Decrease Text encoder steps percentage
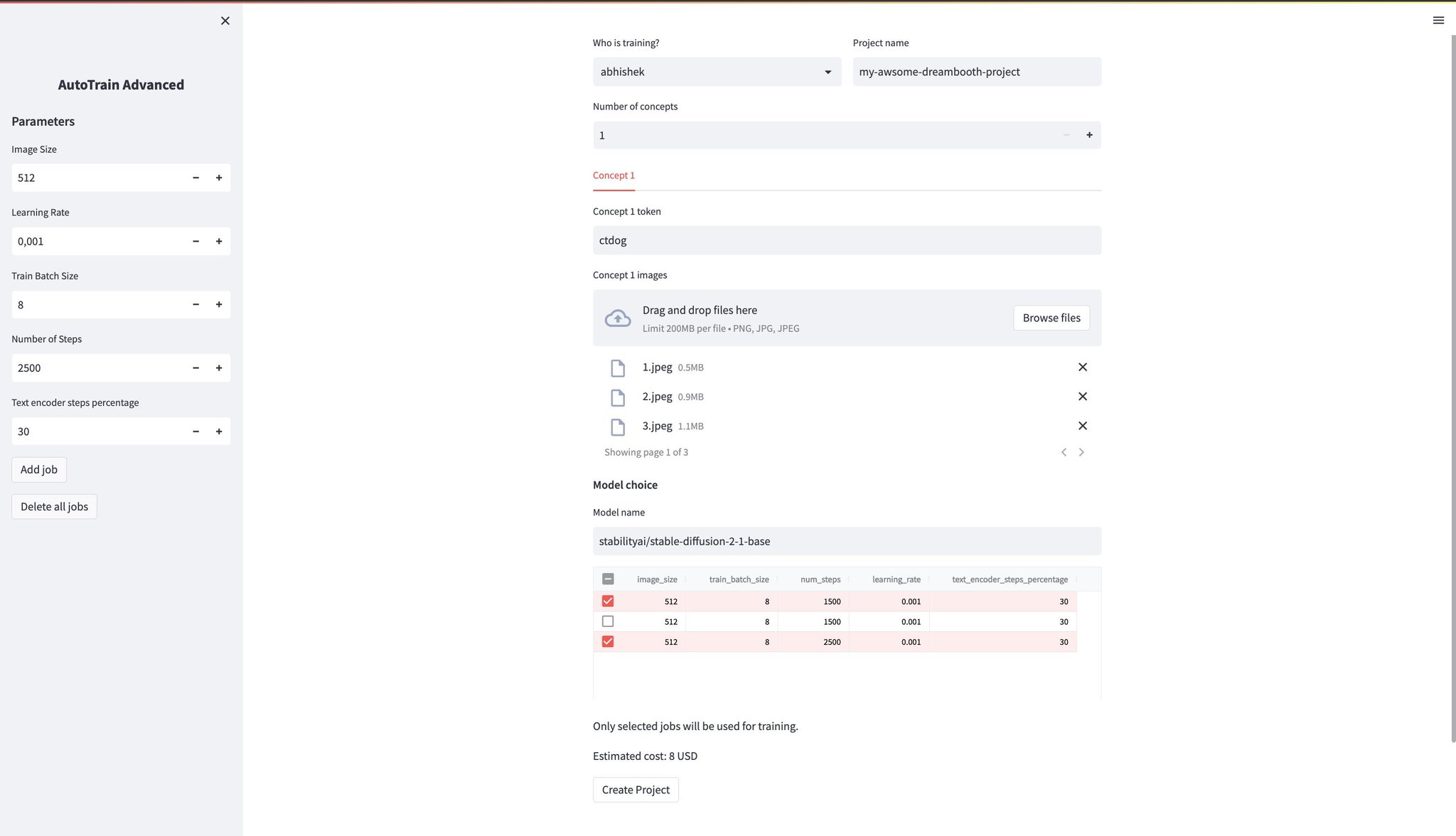 pos(196,431)
